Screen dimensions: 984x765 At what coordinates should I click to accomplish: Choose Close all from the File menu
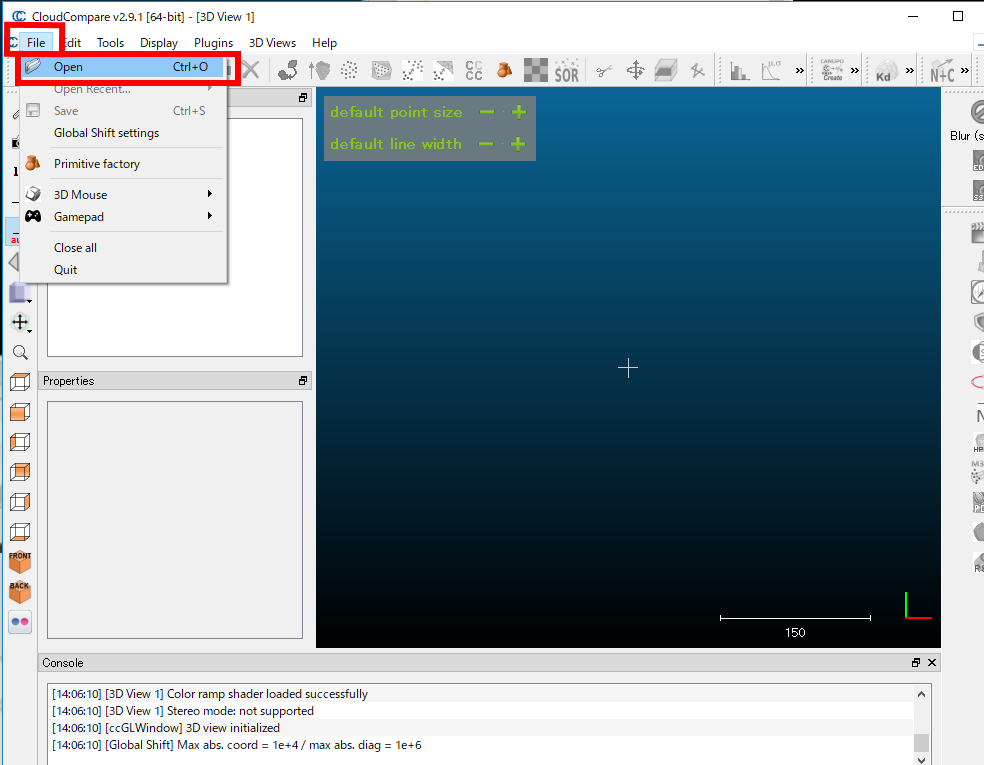(x=123, y=248)
